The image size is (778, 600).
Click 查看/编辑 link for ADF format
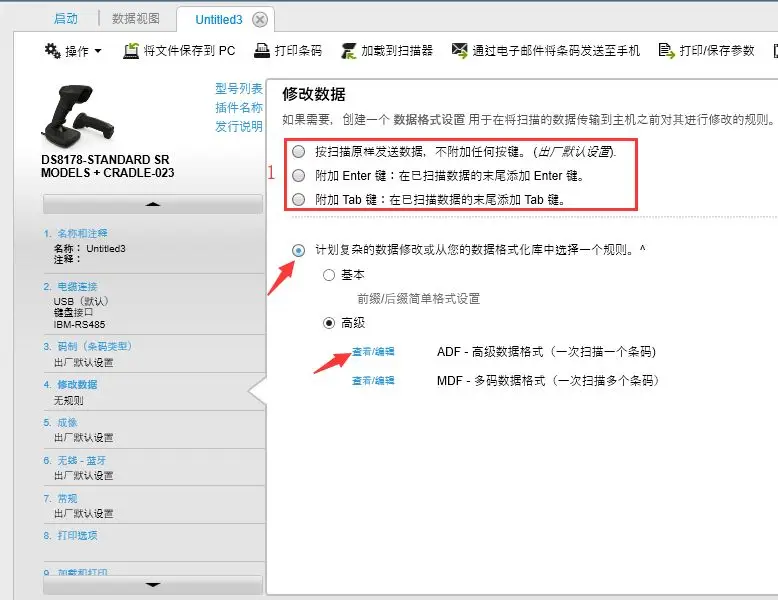click(x=373, y=352)
